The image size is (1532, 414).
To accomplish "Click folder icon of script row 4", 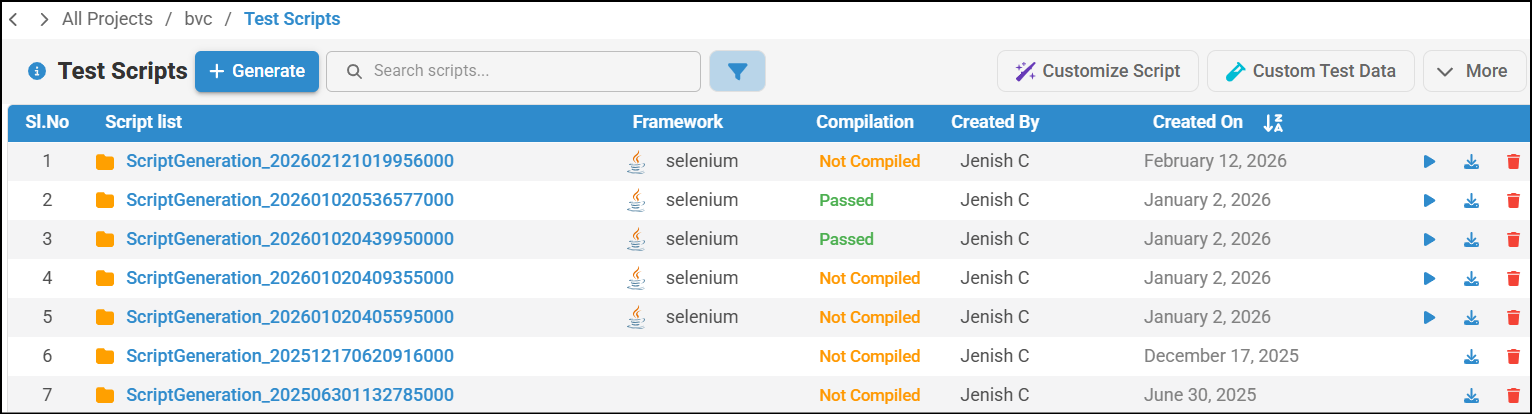I will pyautogui.click(x=105, y=279).
